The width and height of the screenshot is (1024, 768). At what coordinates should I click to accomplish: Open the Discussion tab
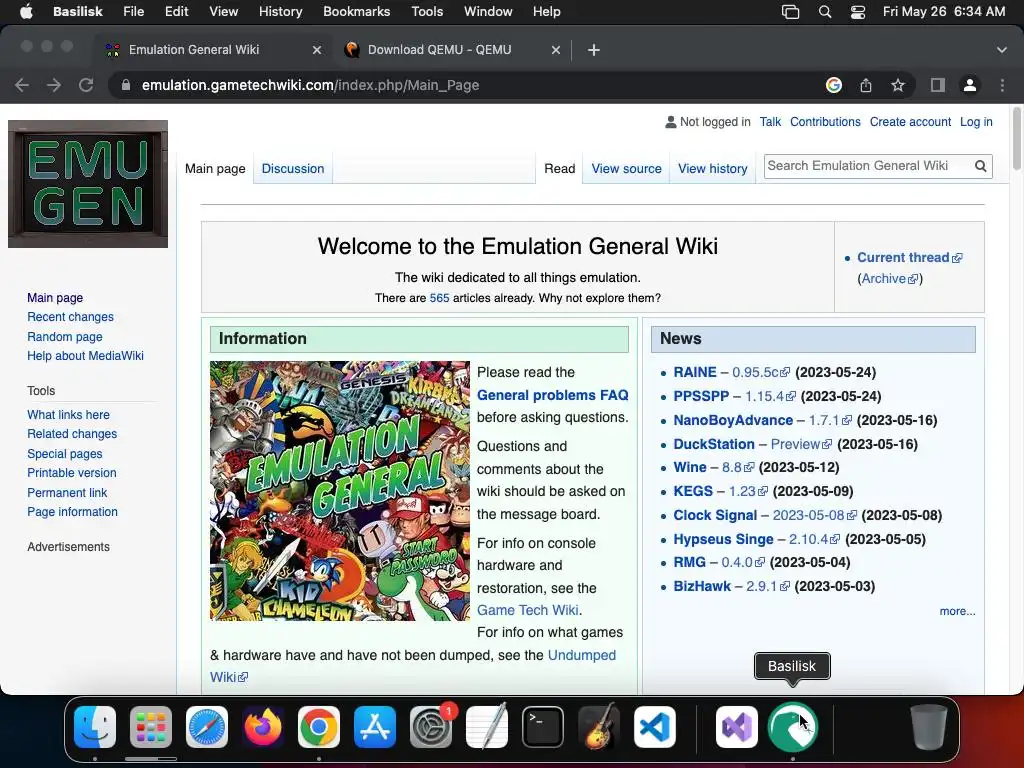pyautogui.click(x=293, y=168)
